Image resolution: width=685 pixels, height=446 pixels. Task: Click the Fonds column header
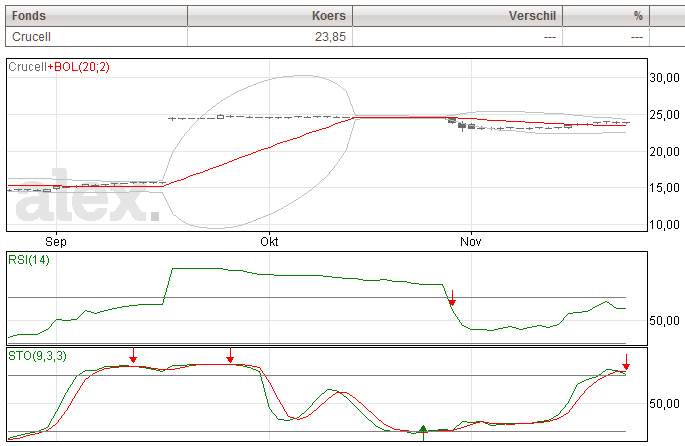[x=97, y=16]
